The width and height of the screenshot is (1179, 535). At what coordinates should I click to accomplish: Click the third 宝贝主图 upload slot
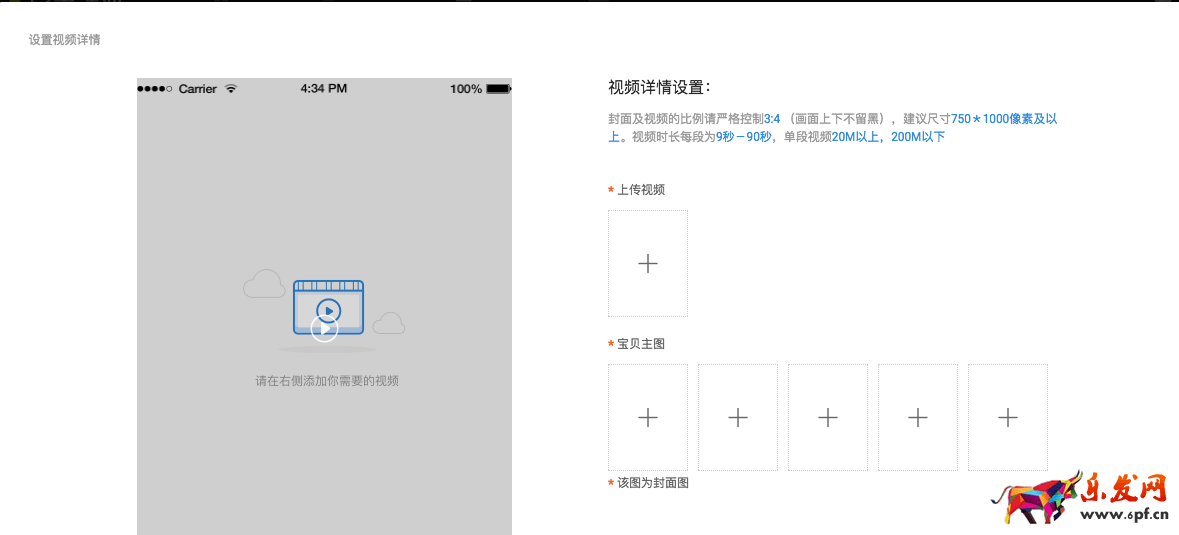(x=827, y=417)
